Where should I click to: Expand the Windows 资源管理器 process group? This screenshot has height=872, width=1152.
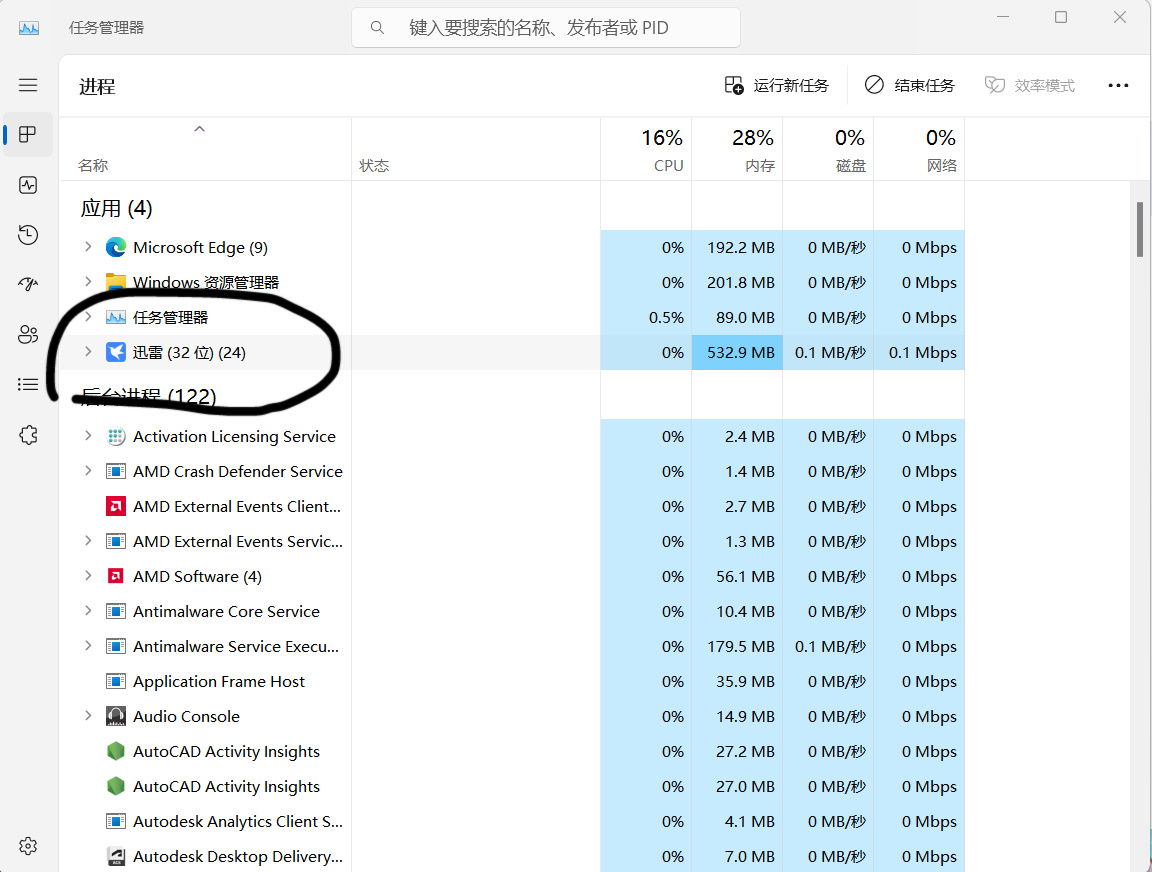pos(88,281)
